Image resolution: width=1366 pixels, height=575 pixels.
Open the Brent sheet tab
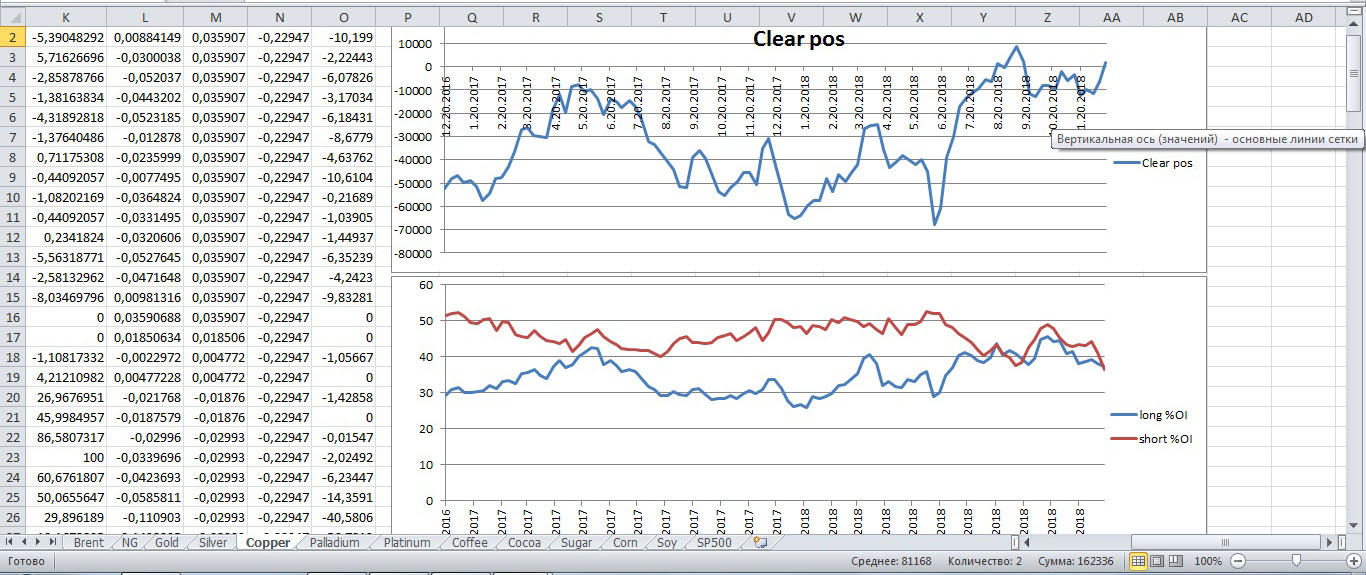click(88, 543)
